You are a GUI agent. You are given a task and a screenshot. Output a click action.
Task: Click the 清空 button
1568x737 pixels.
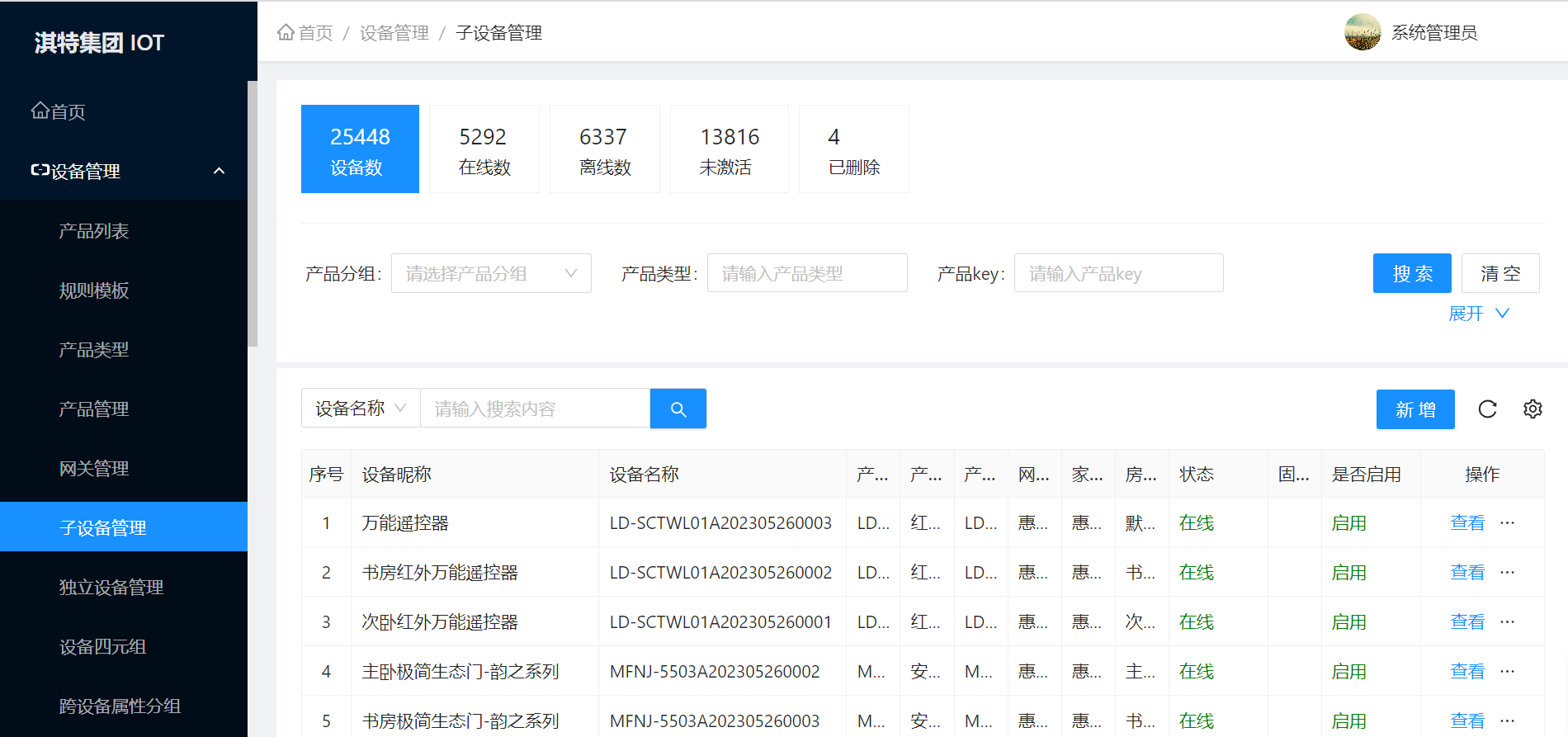point(1500,273)
